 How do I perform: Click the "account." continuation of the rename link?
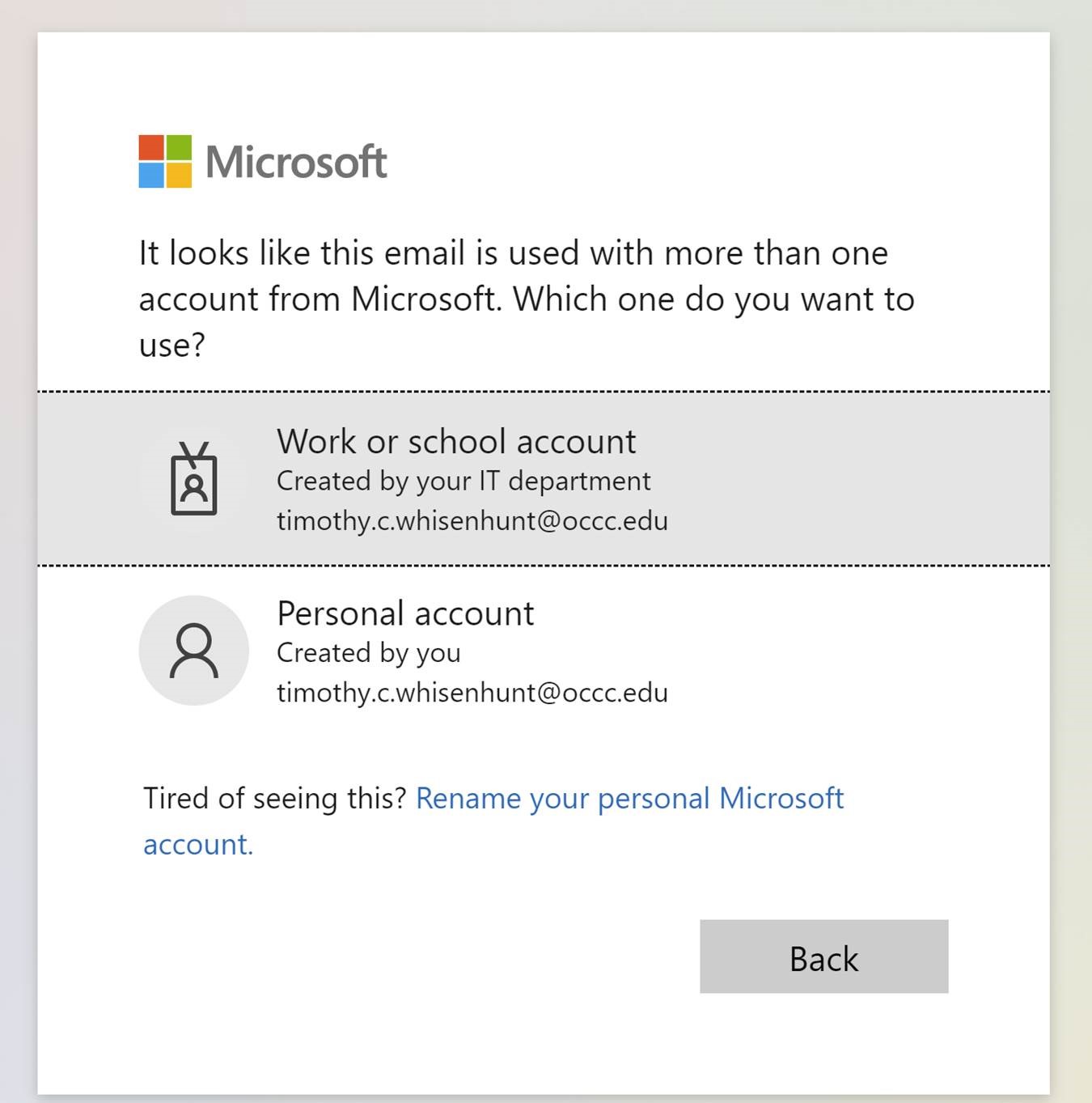coord(198,845)
